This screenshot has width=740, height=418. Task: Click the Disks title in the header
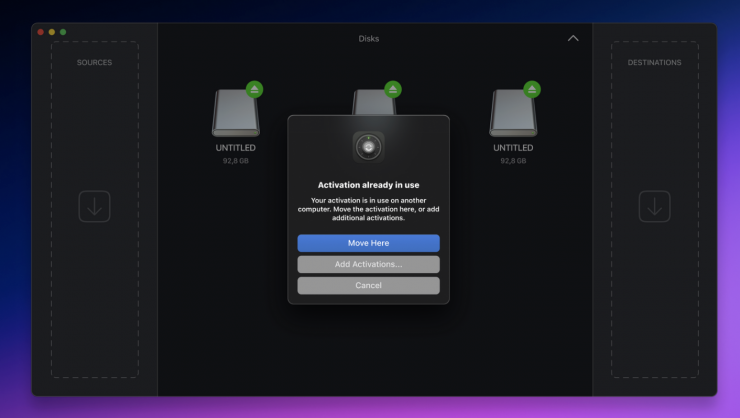pos(369,39)
